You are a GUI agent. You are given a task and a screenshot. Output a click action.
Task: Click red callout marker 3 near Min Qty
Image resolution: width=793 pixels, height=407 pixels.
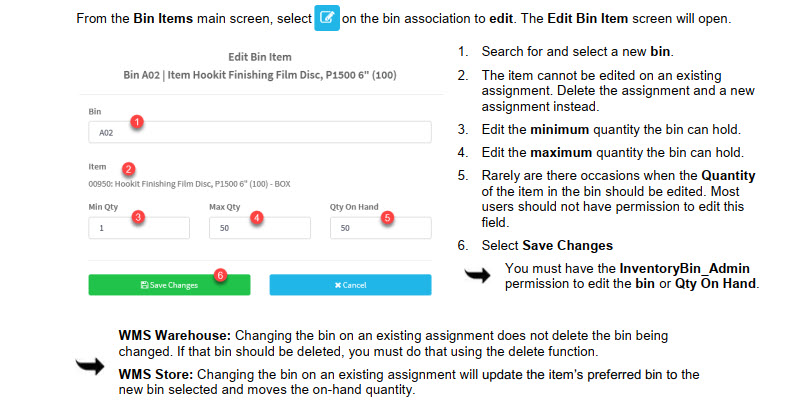[138, 216]
